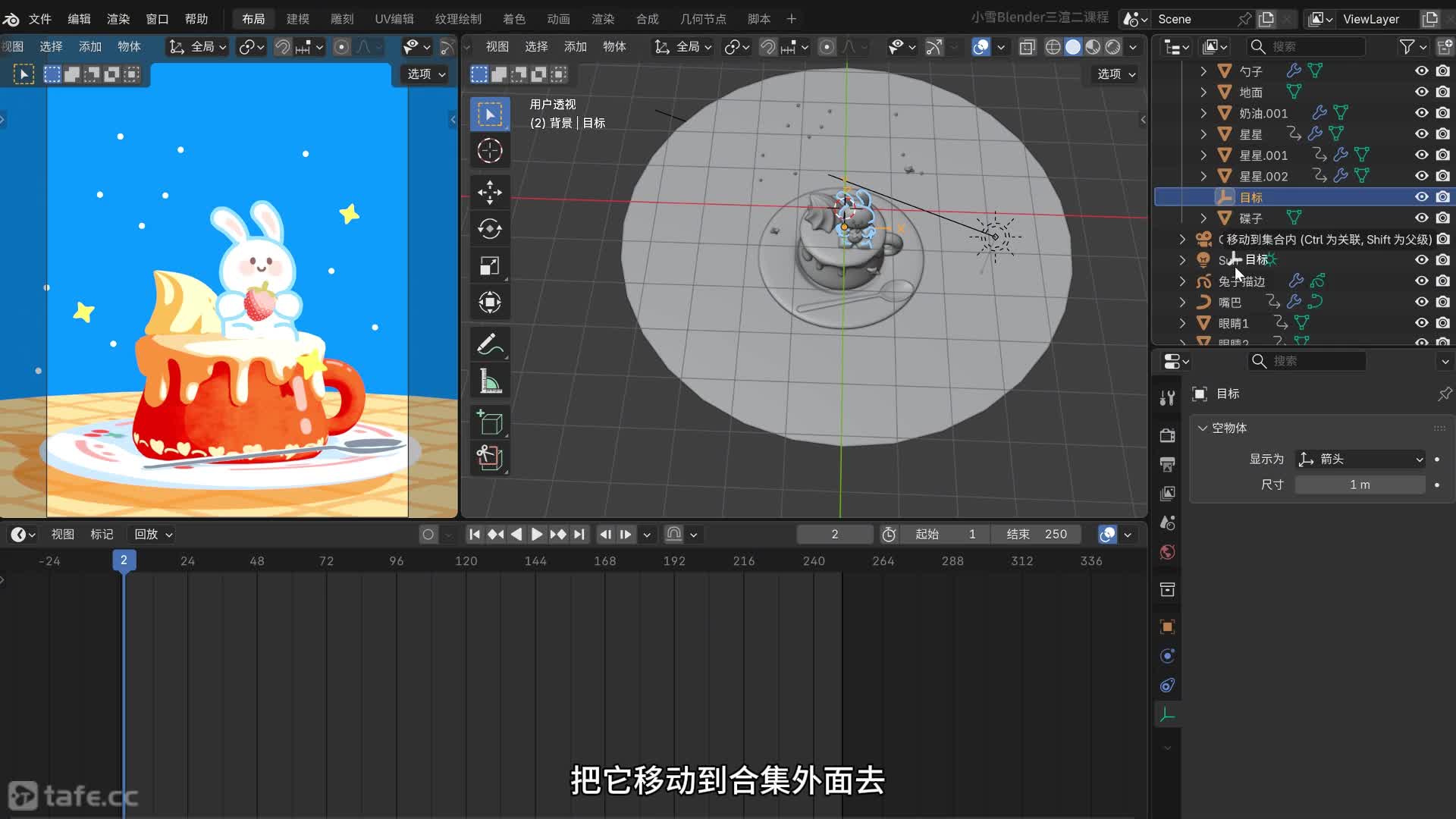
Task: Play the animation forward
Action: click(x=537, y=535)
